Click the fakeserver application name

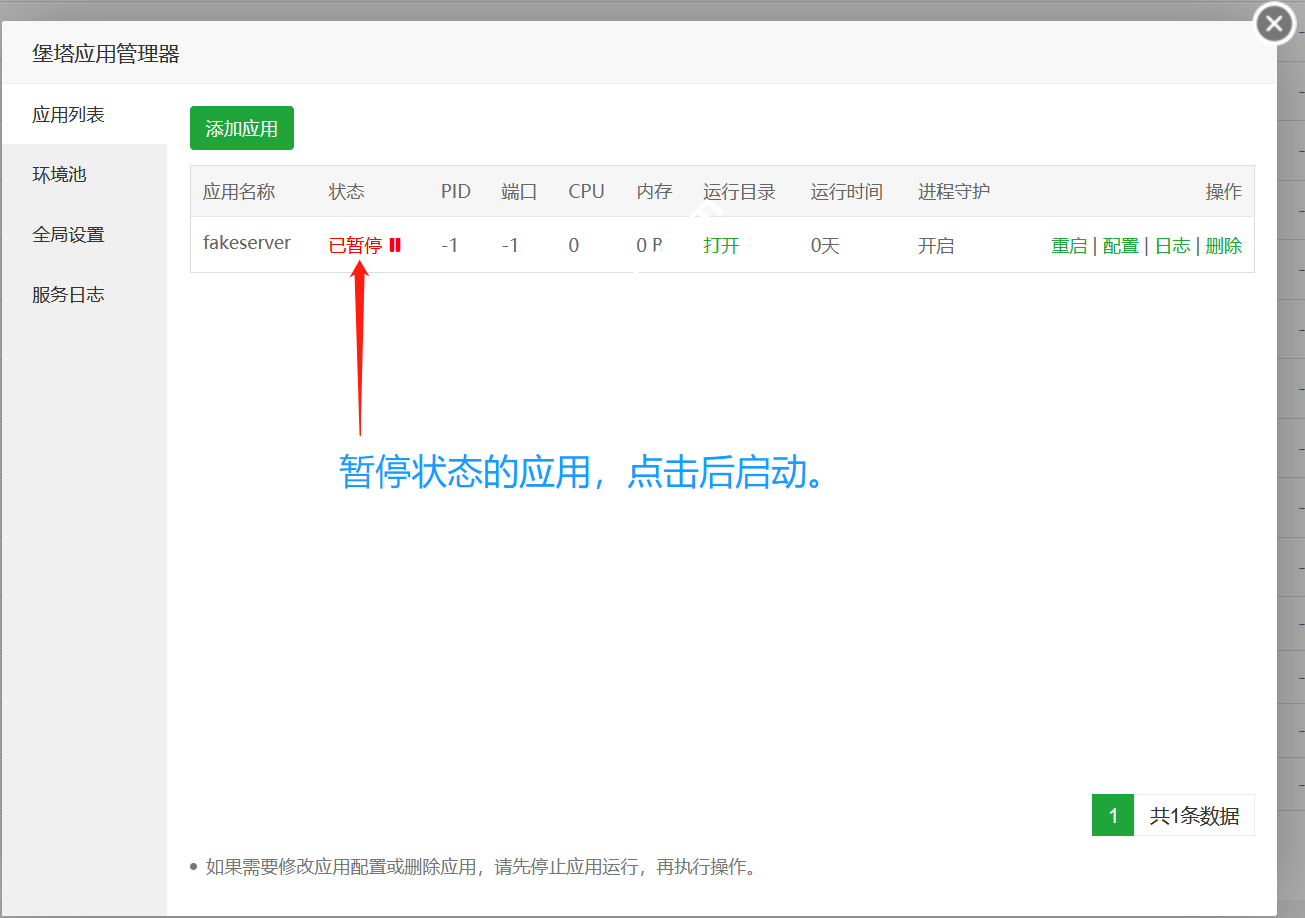[x=247, y=243]
